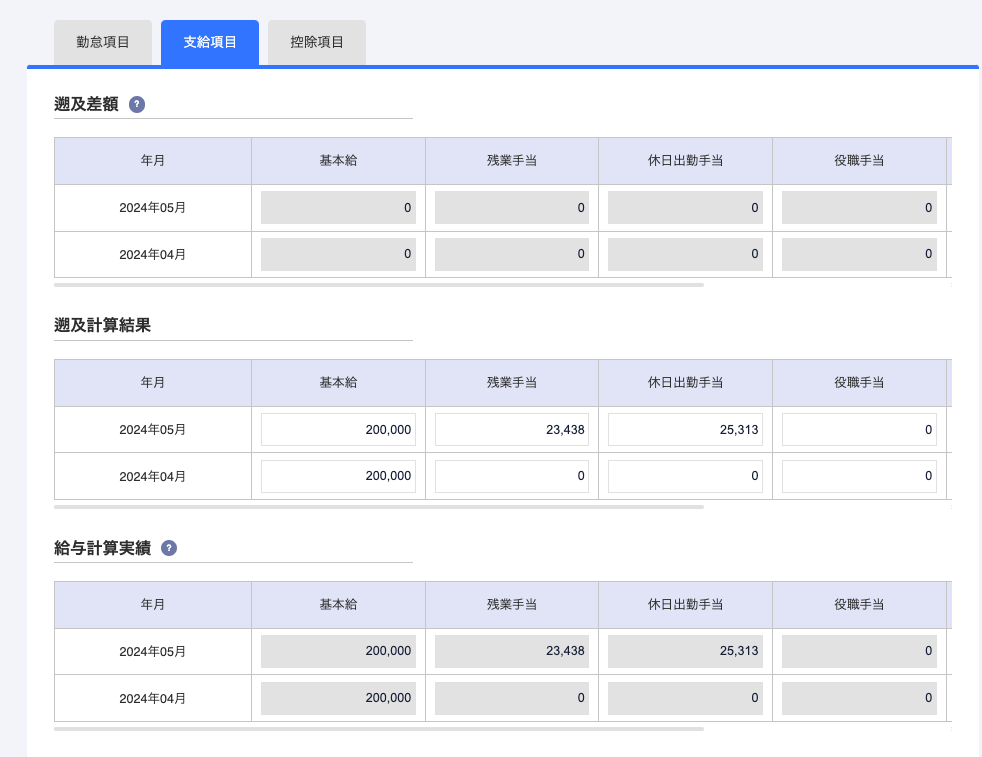The height and width of the screenshot is (757, 982).
Task: Edit 休日出勤手当 field showing 25,313 in 遡及計算結果
Action: (x=685, y=430)
